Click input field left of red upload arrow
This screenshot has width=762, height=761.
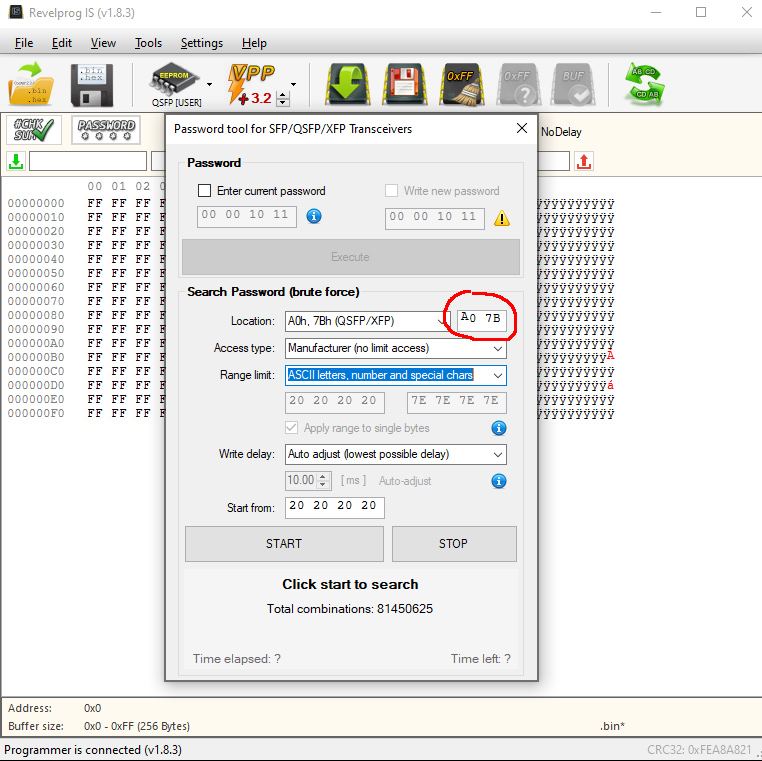553,161
